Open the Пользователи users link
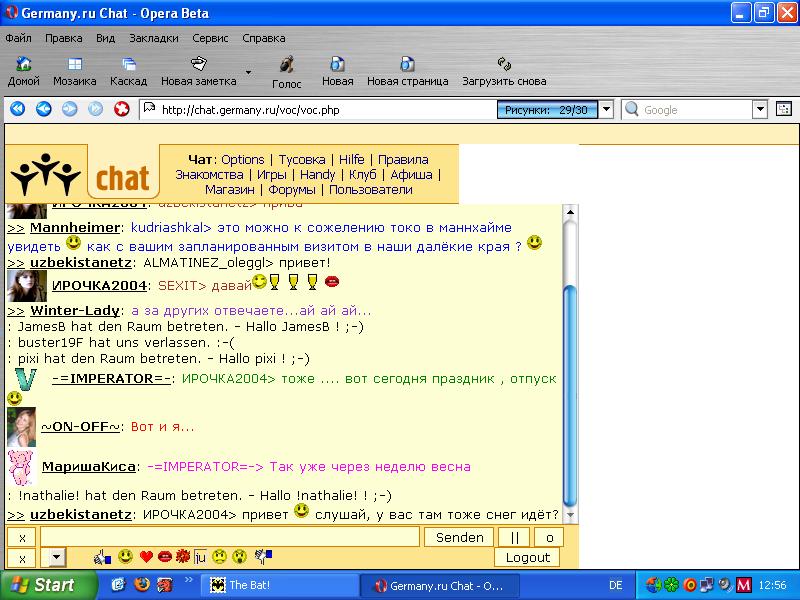Screen dimensions: 800x600 (x=370, y=189)
